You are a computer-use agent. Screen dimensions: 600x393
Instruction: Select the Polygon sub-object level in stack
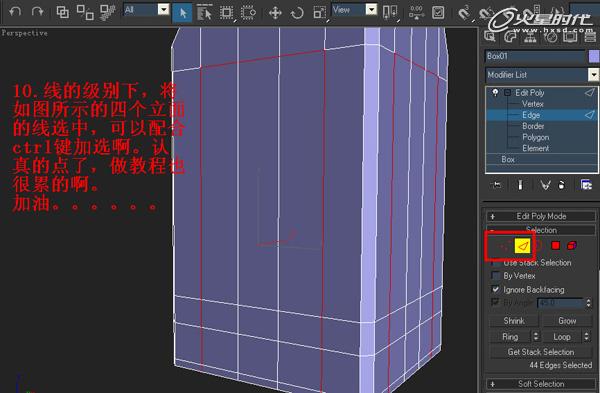point(535,137)
